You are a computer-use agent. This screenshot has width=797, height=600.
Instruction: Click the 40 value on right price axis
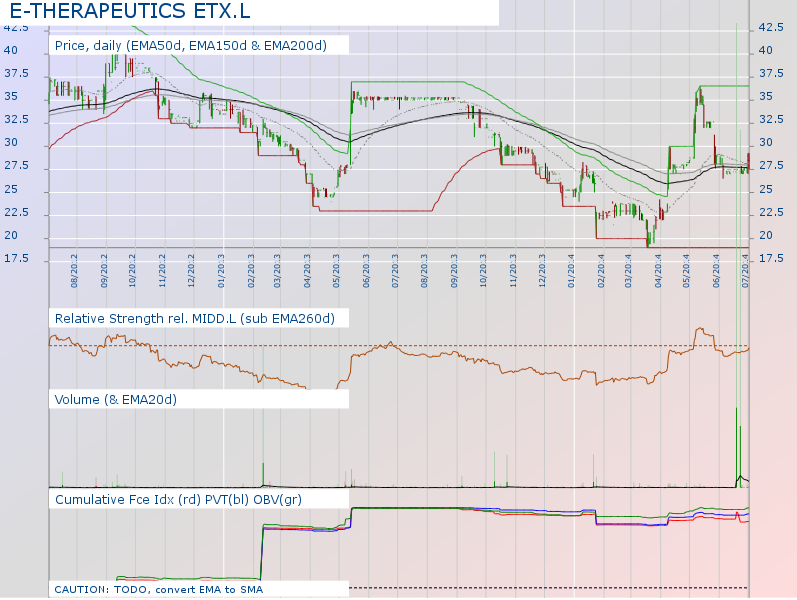click(x=765, y=50)
